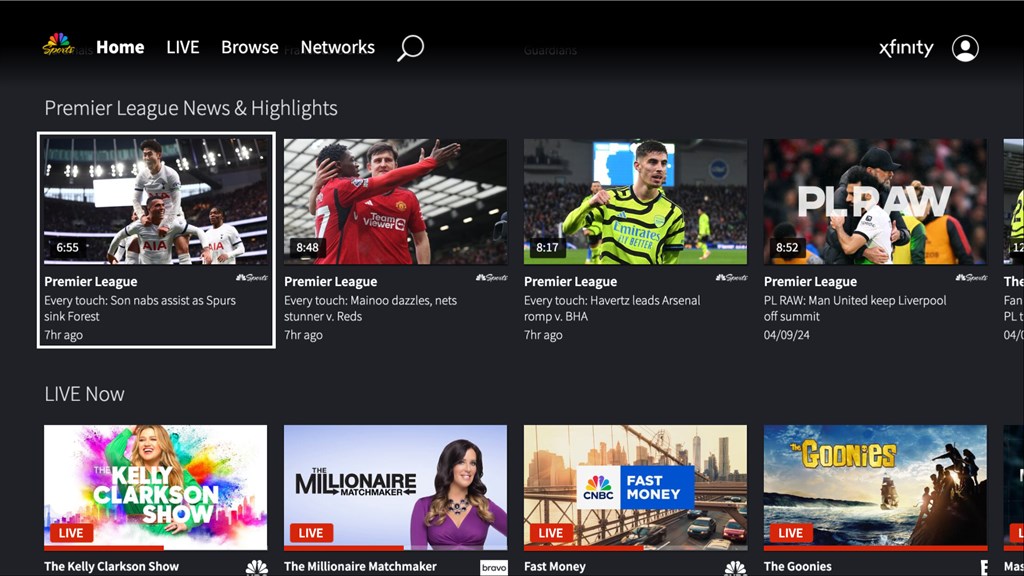Screen dimensions: 1024x576
Task: Click progress bar under Millionaire Matchmaker
Action: (x=395, y=548)
